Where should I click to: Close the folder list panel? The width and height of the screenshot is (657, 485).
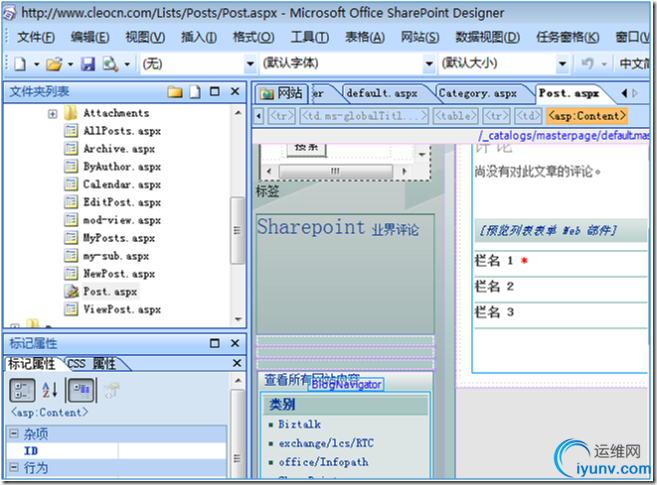[235, 91]
